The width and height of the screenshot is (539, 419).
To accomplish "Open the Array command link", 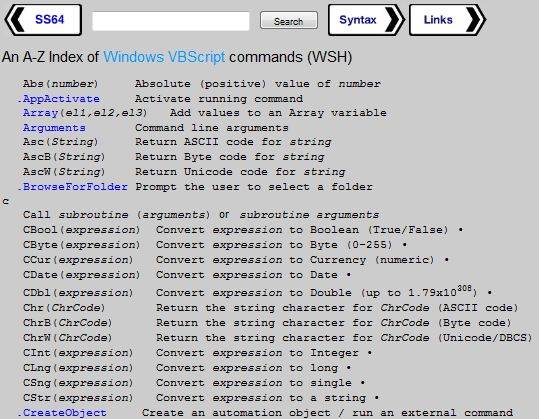I will [40, 113].
